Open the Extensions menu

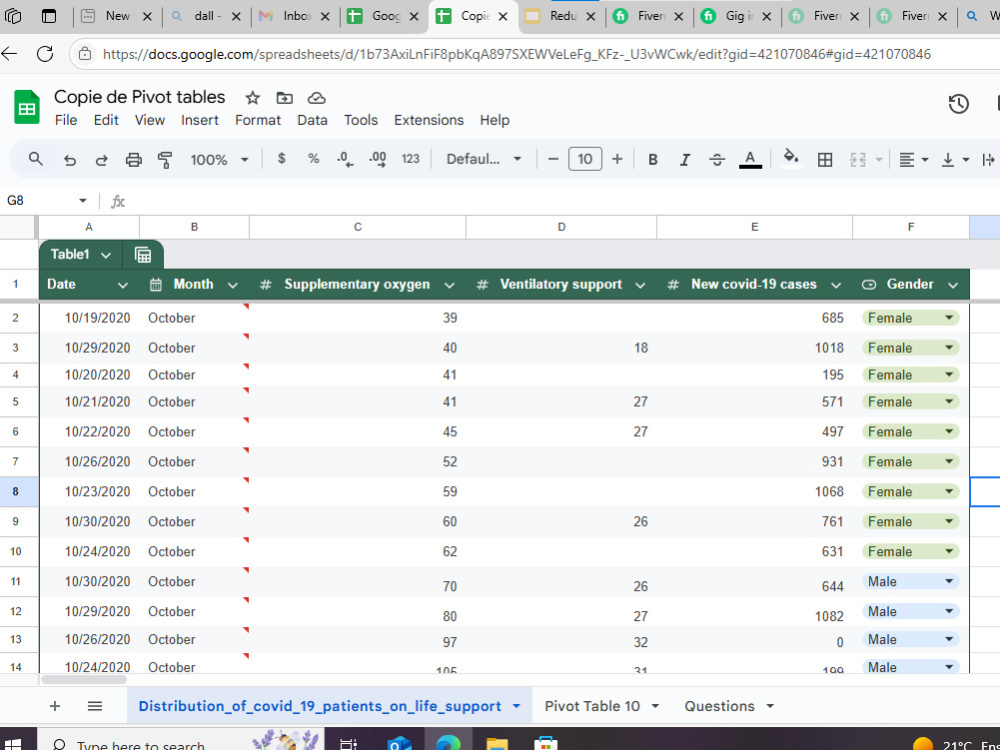pos(429,120)
